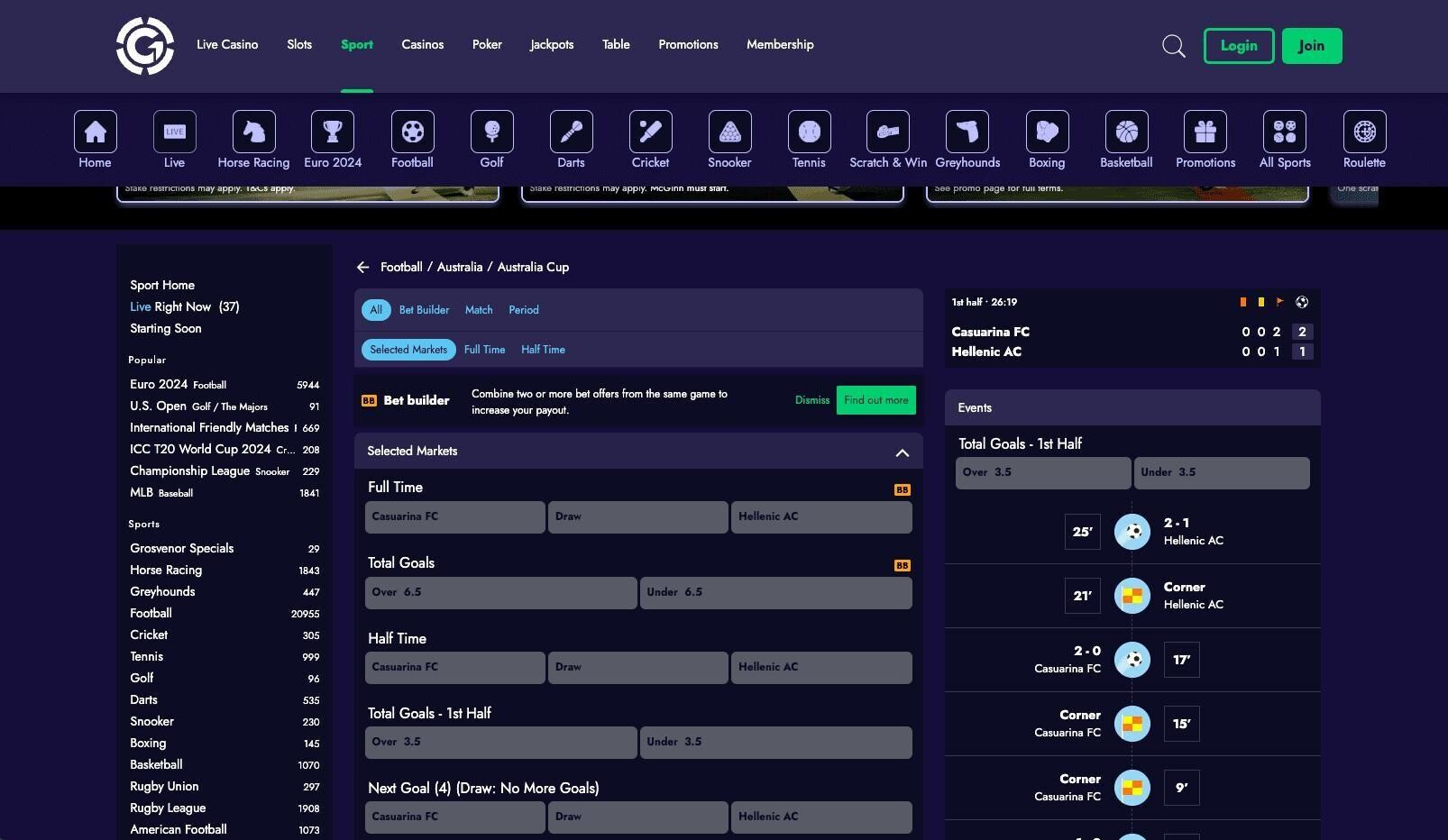
Task: Open Rugby Union sports link
Action: coord(225,786)
